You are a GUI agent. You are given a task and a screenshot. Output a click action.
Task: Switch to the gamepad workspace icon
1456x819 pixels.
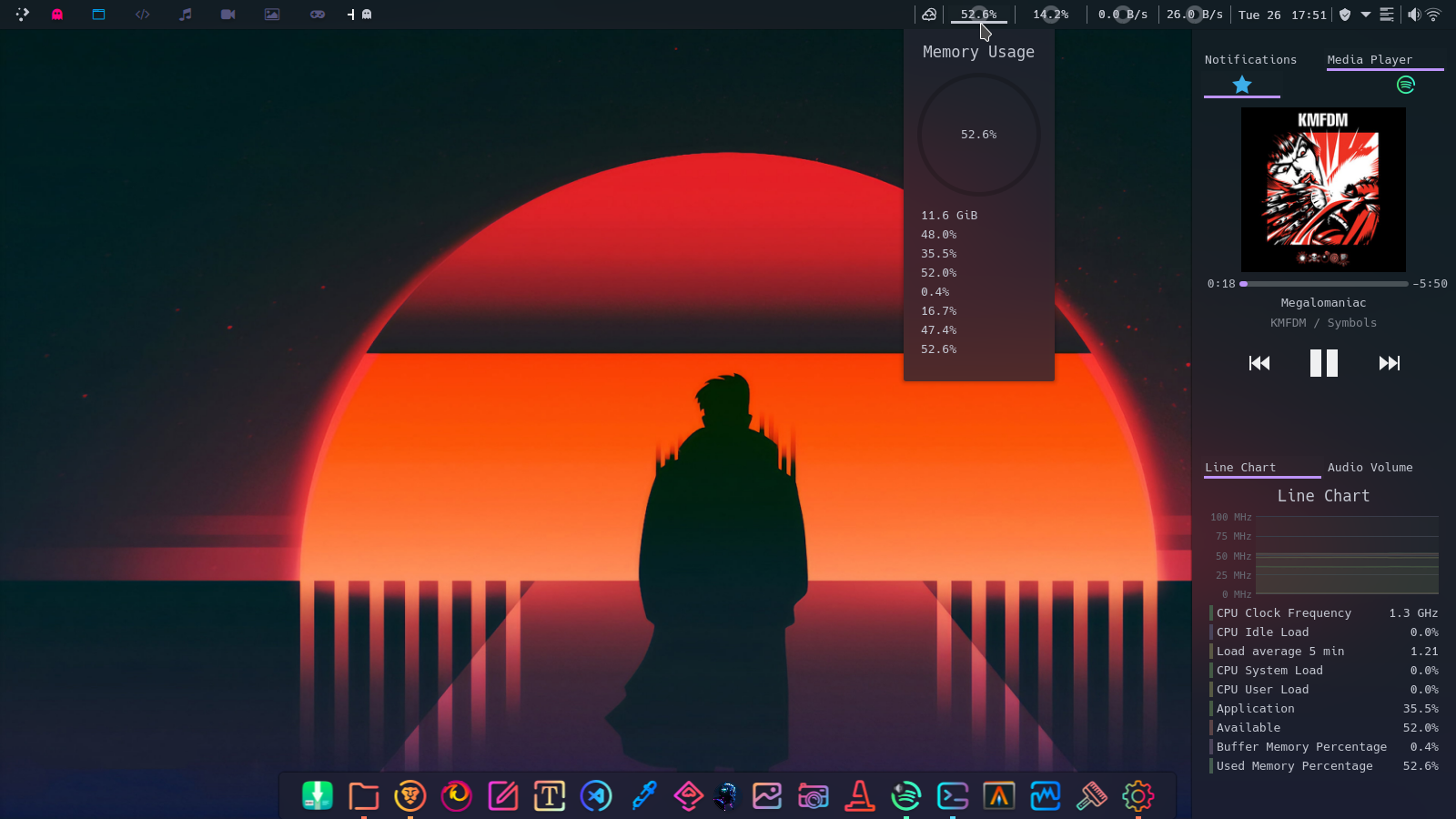tap(317, 15)
